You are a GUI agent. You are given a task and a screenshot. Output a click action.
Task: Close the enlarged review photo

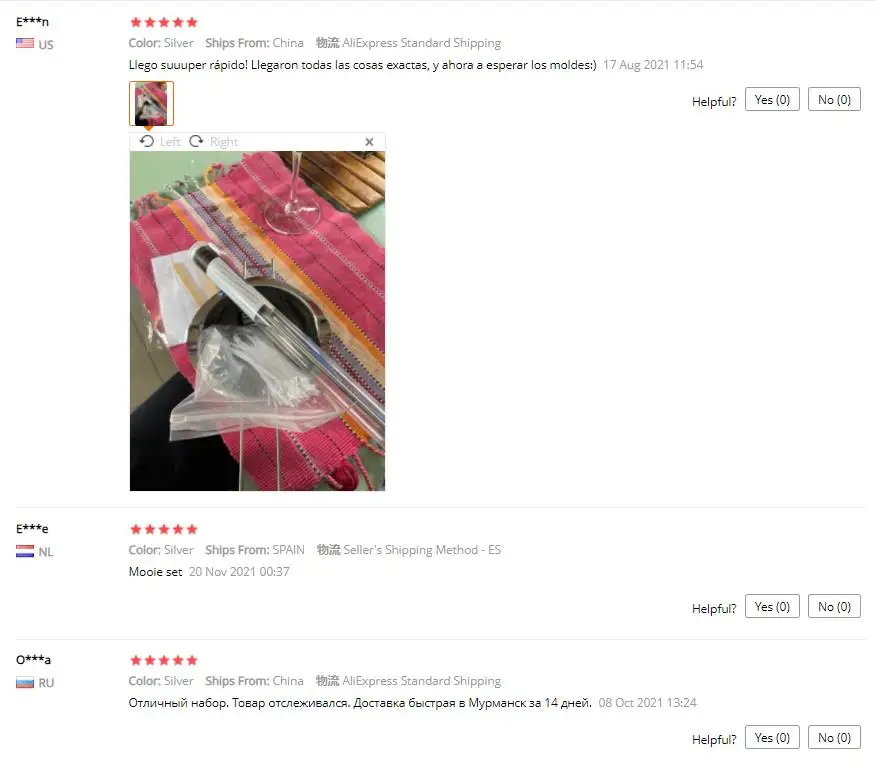point(369,142)
